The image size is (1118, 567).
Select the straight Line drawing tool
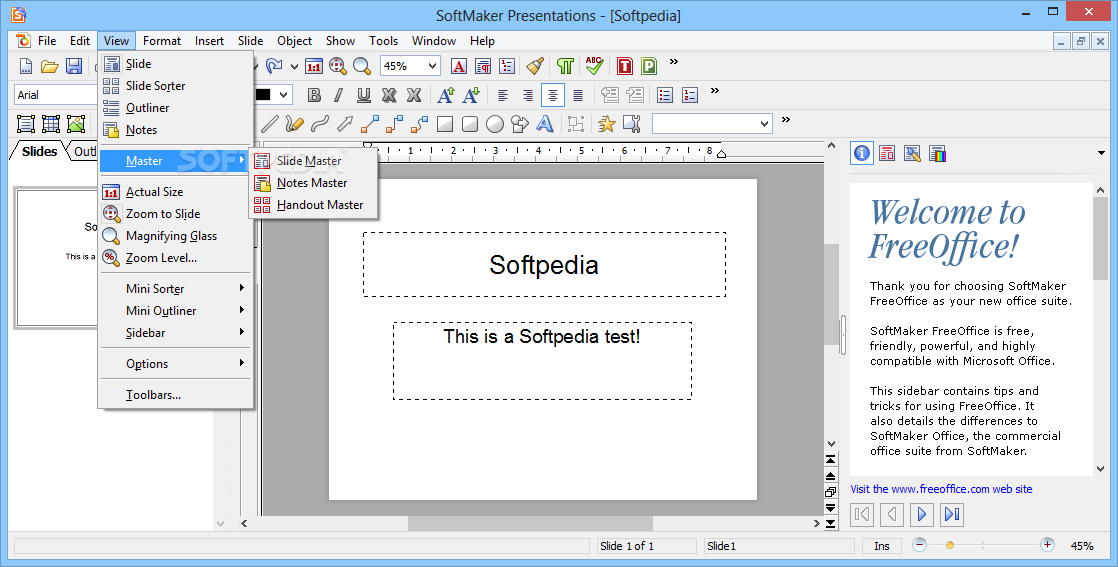pyautogui.click(x=270, y=124)
